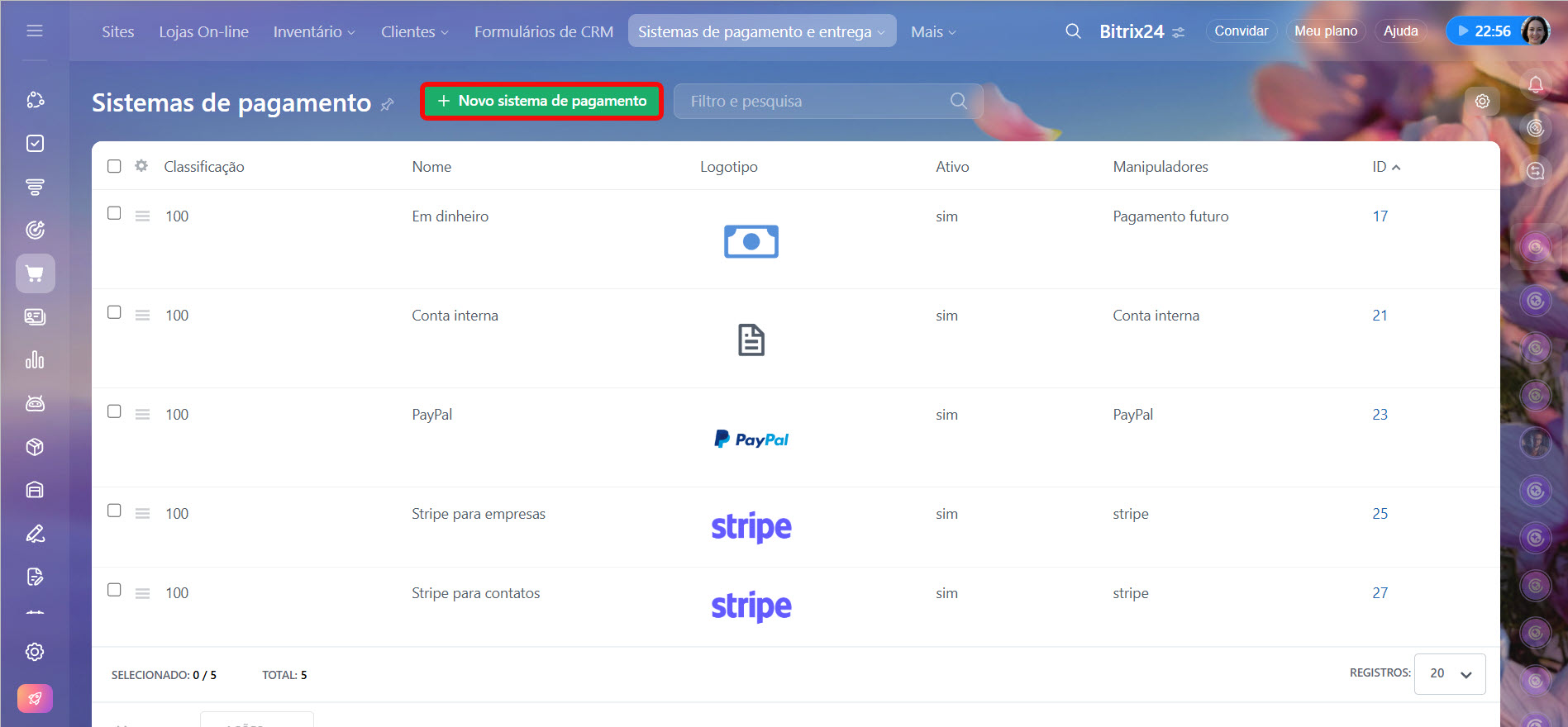Open payment system ID 25 link

coord(1380,514)
